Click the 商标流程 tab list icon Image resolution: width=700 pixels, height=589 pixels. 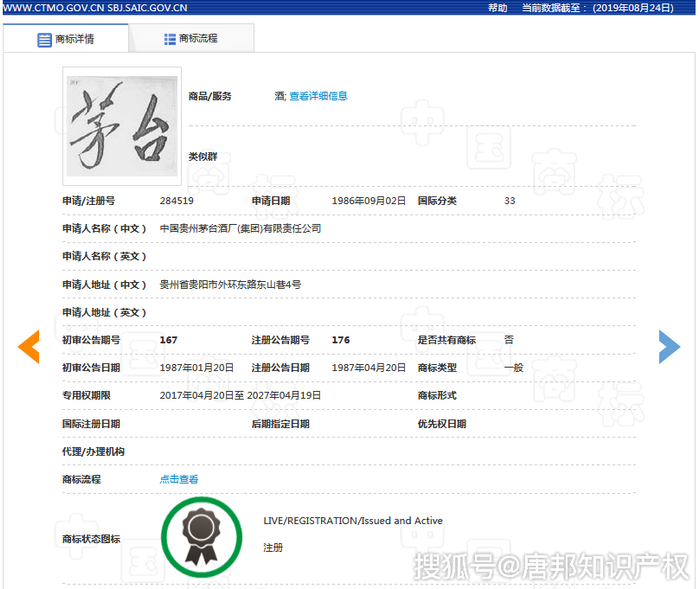pos(170,39)
